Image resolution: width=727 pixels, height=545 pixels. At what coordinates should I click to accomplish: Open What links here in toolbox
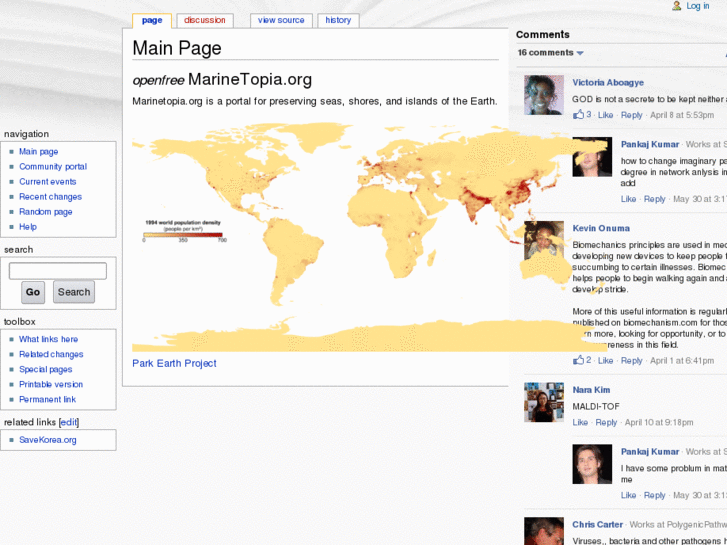48,340
